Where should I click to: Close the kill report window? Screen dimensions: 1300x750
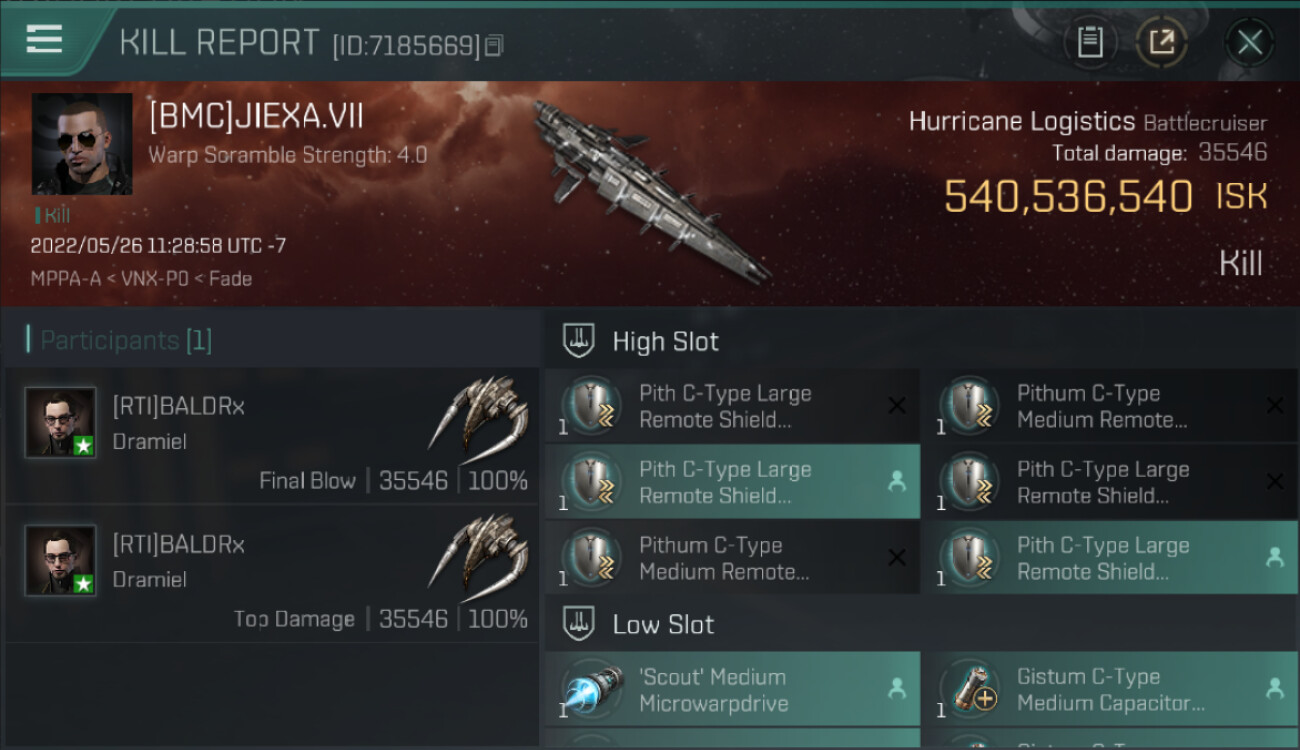point(1249,42)
